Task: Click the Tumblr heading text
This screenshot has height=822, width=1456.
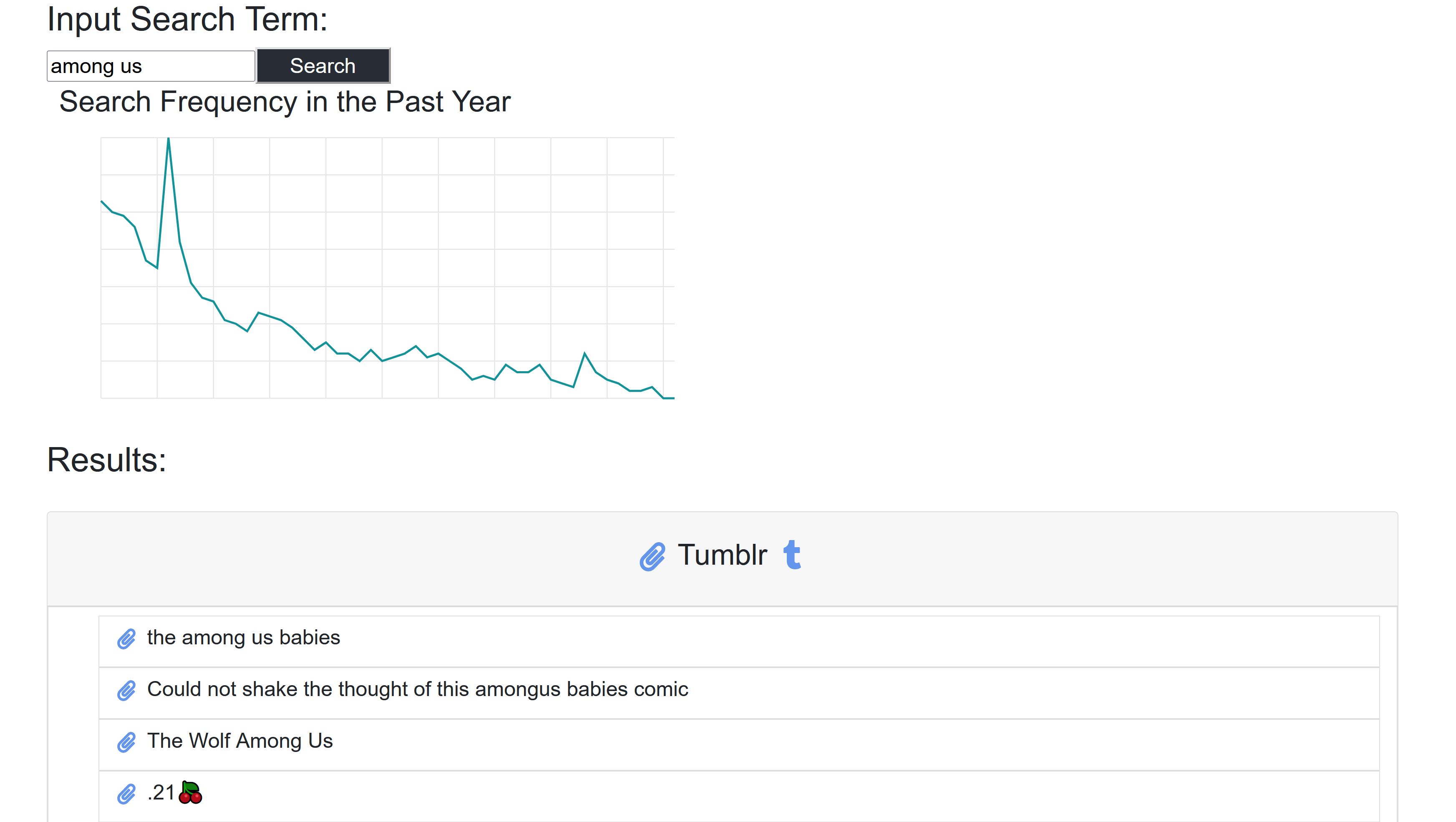Action: click(722, 555)
